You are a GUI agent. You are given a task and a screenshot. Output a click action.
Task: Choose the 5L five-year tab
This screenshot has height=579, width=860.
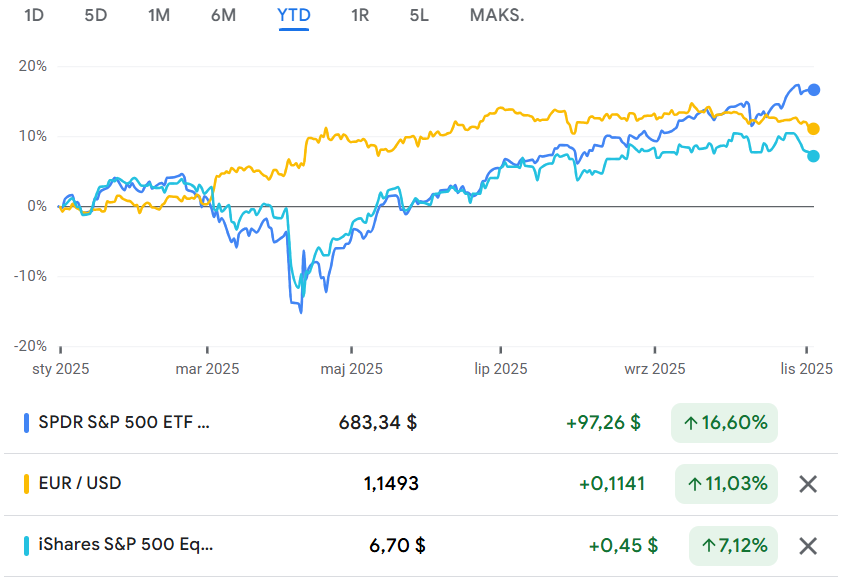419,15
